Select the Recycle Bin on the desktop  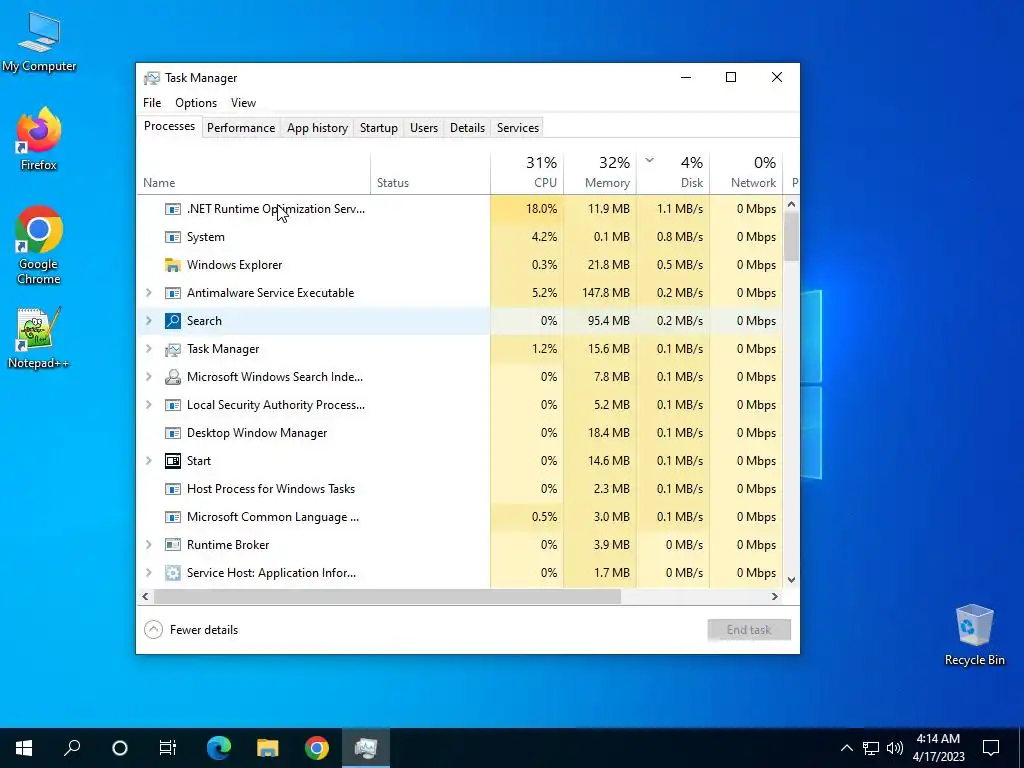[x=974, y=635]
